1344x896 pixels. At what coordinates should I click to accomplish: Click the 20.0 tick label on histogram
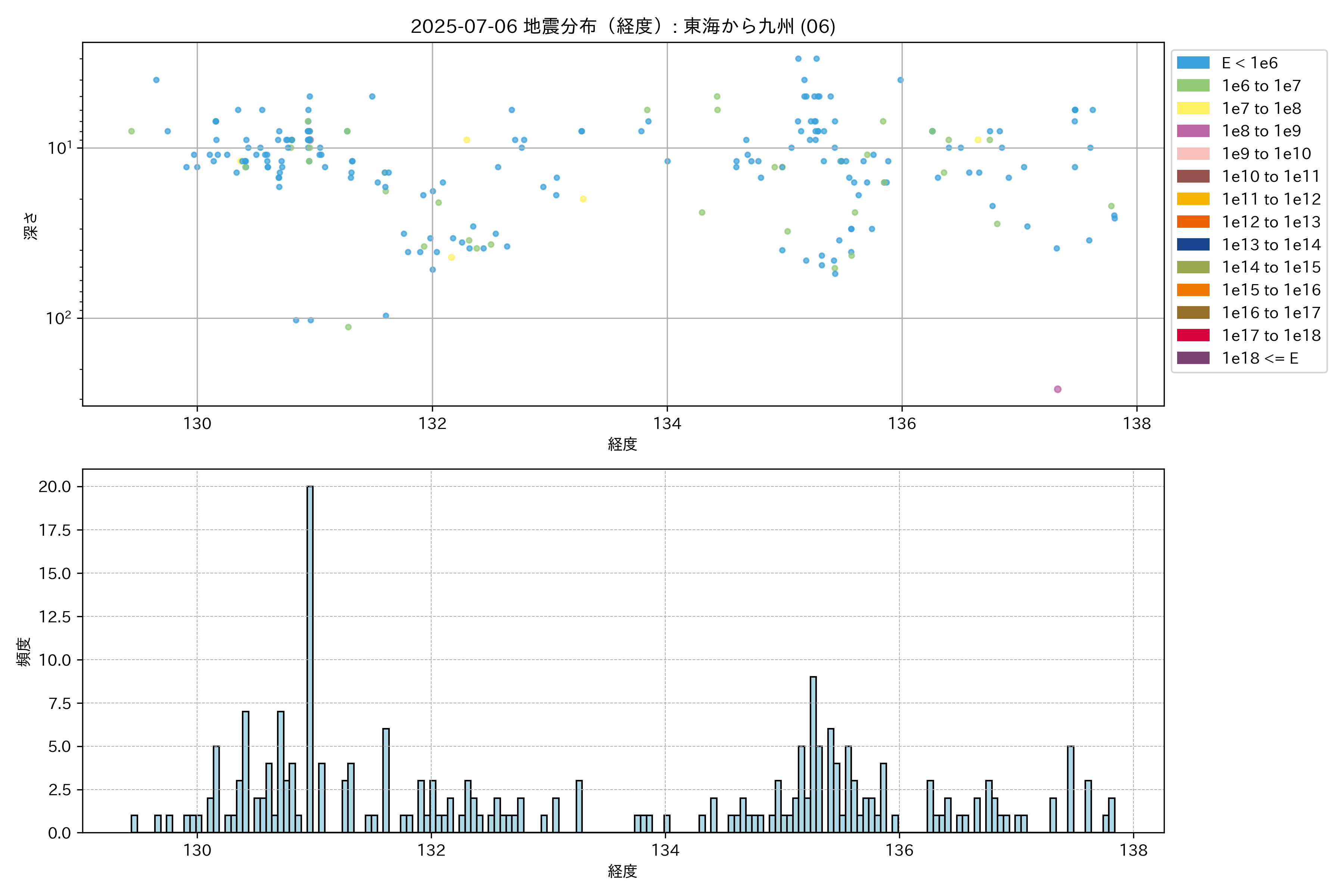click(x=55, y=487)
